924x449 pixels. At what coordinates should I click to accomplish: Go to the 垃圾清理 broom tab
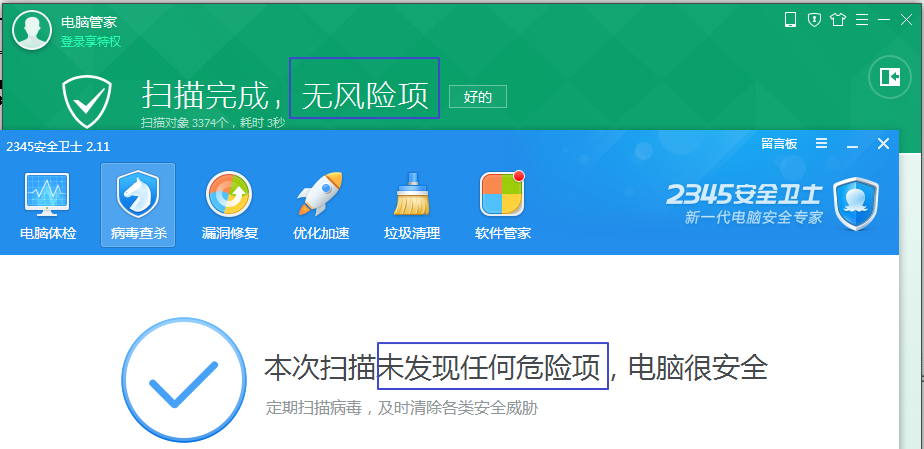pos(412,205)
